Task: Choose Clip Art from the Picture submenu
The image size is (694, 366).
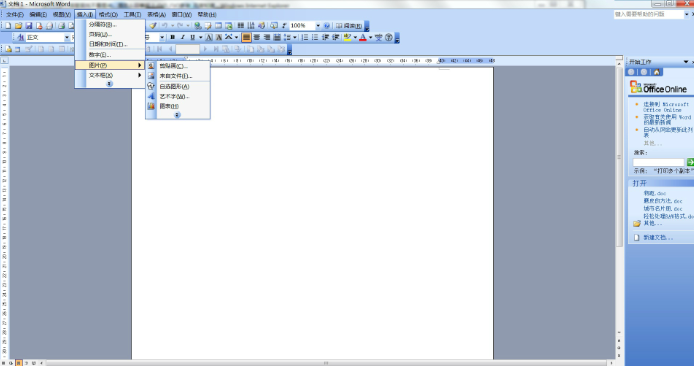Action: click(x=178, y=66)
